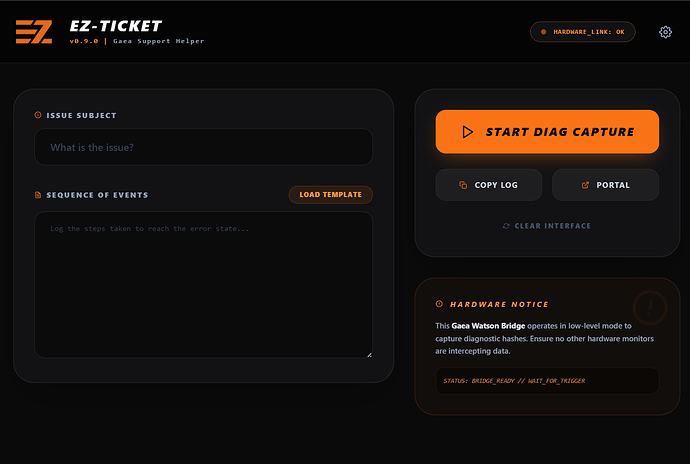Image resolution: width=690 pixels, height=464 pixels.
Task: Click the Clear Interface link
Action: click(547, 226)
